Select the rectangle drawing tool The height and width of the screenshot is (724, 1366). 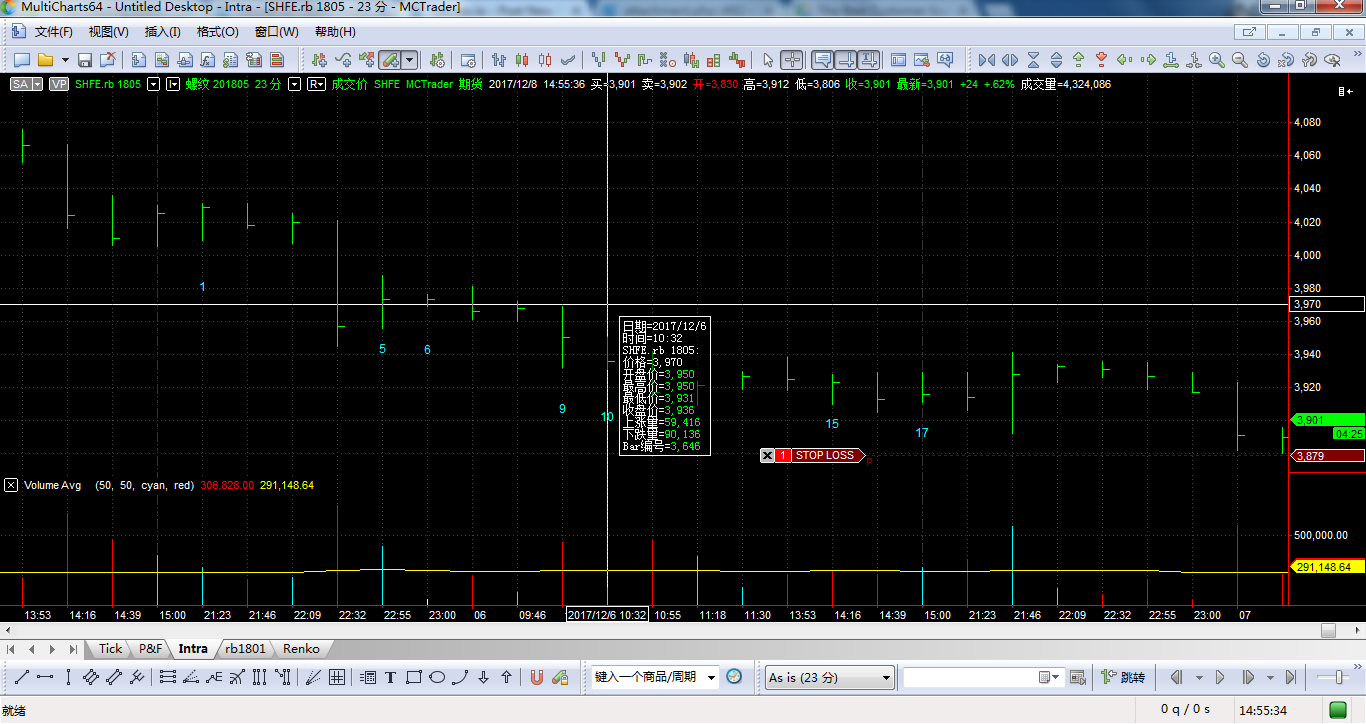tap(413, 677)
